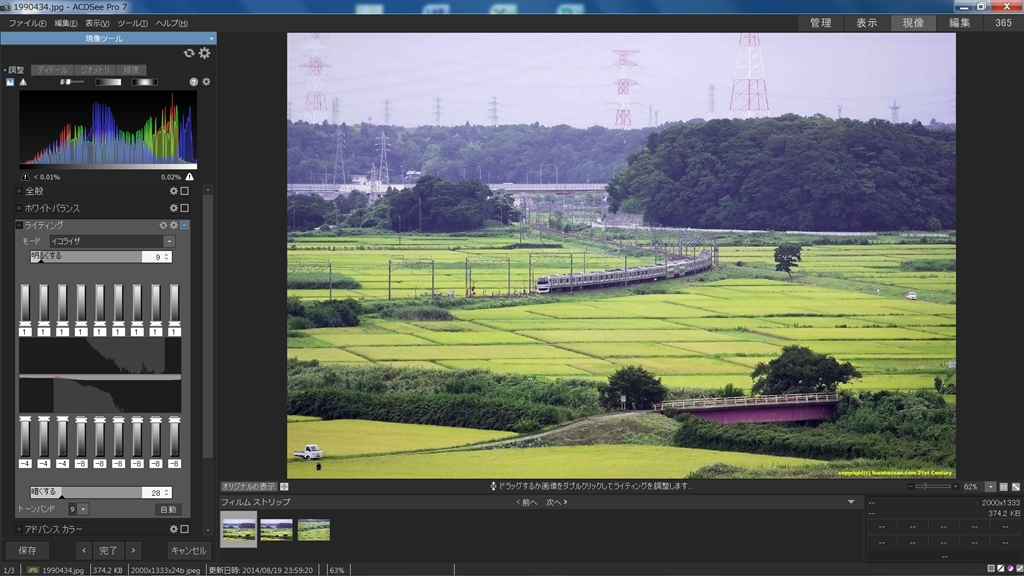Go to next image with right arrow button

click(133, 551)
